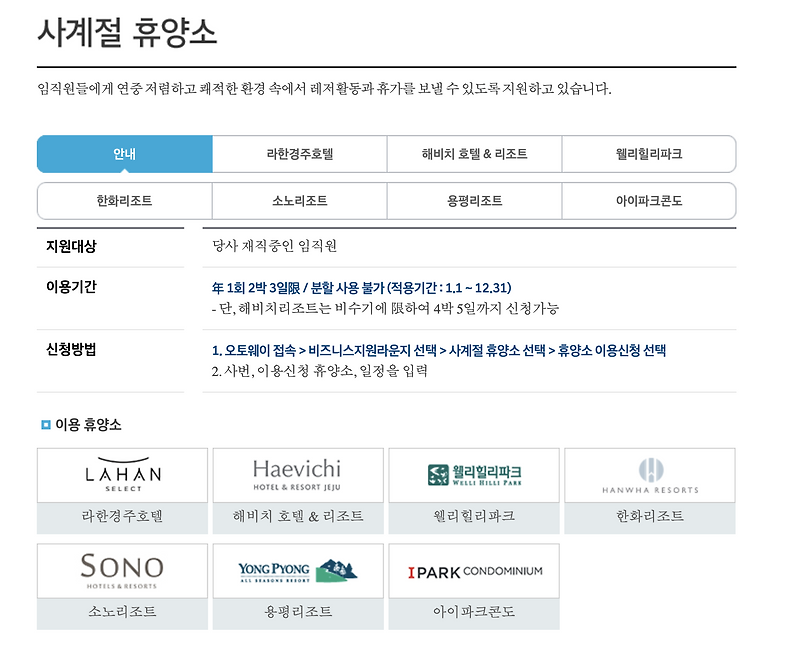The image size is (800, 651).
Task: Click the 지원대상 row label
Action: point(71,246)
